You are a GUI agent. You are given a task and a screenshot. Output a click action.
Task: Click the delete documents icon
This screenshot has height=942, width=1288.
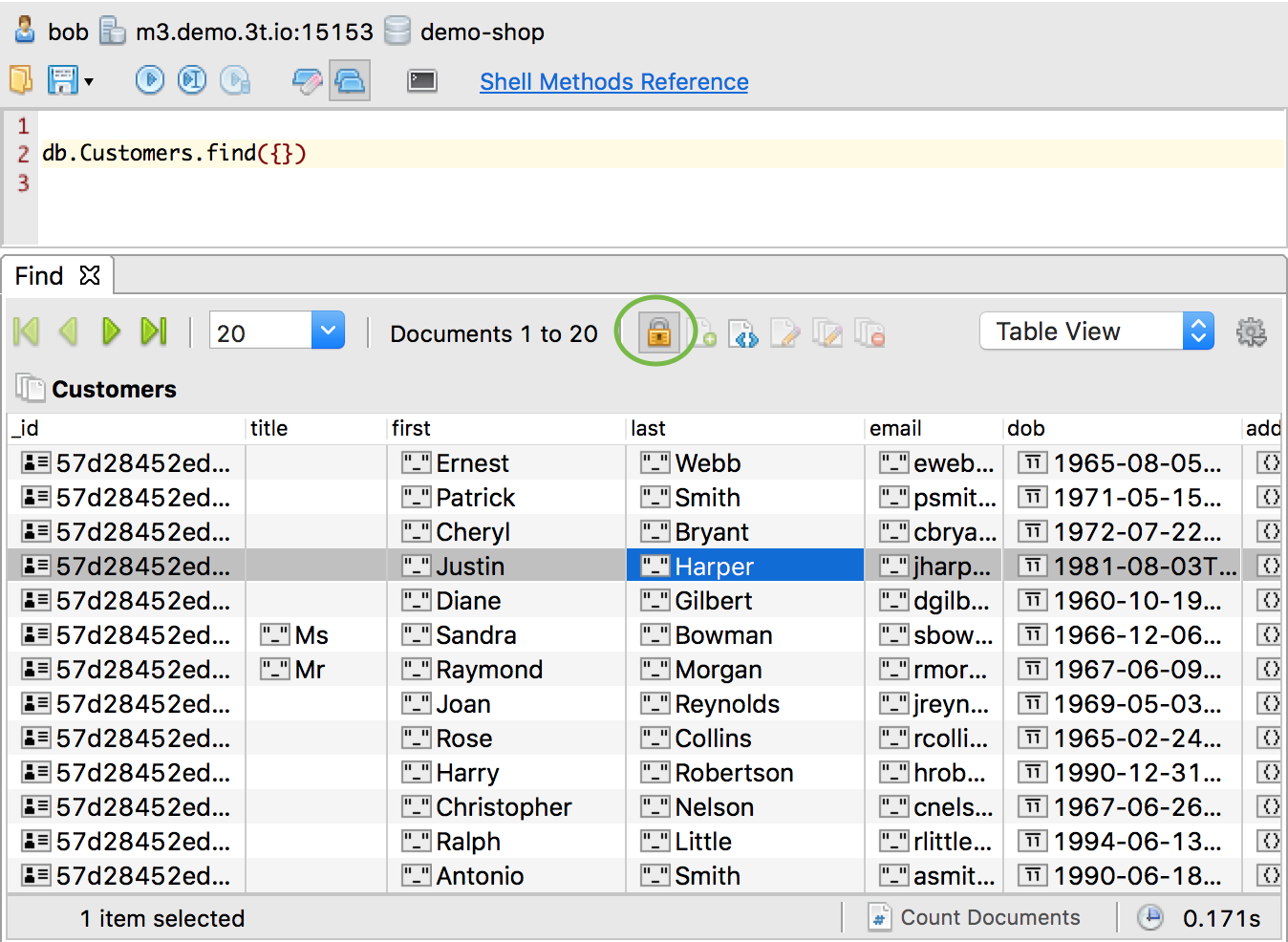point(869,332)
